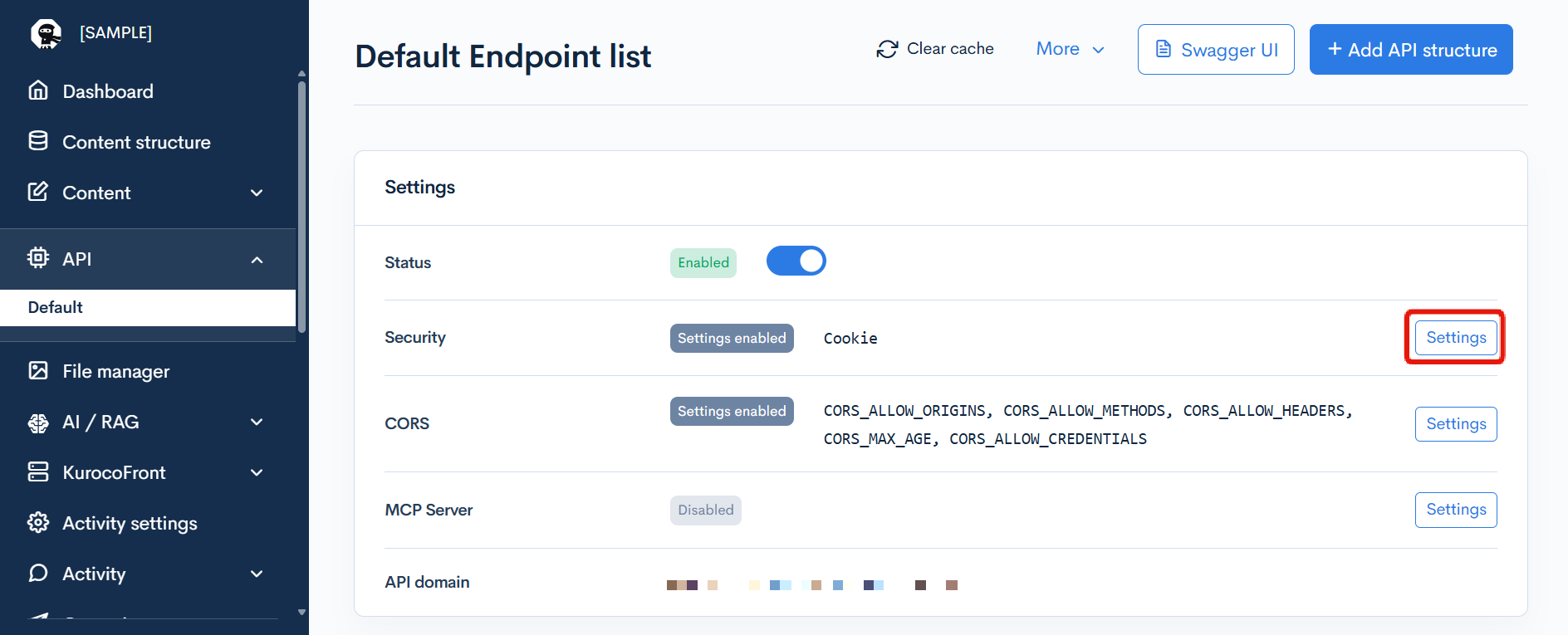1568x635 pixels.
Task: Click the Content structure database icon
Action: [x=38, y=141]
